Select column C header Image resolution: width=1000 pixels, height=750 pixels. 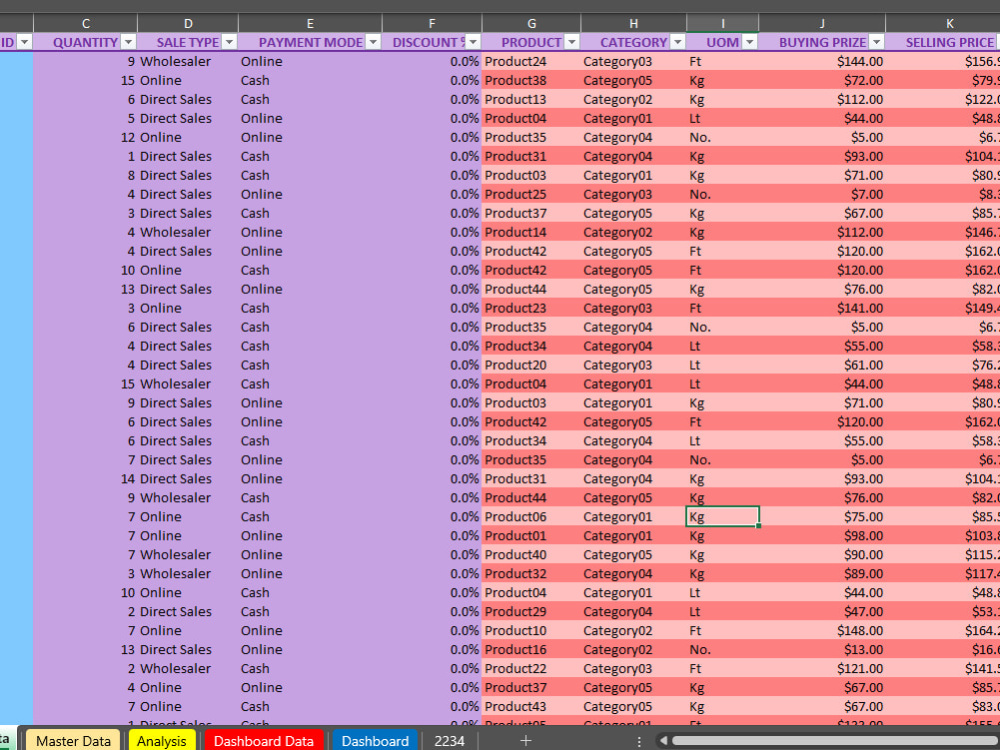[85, 24]
